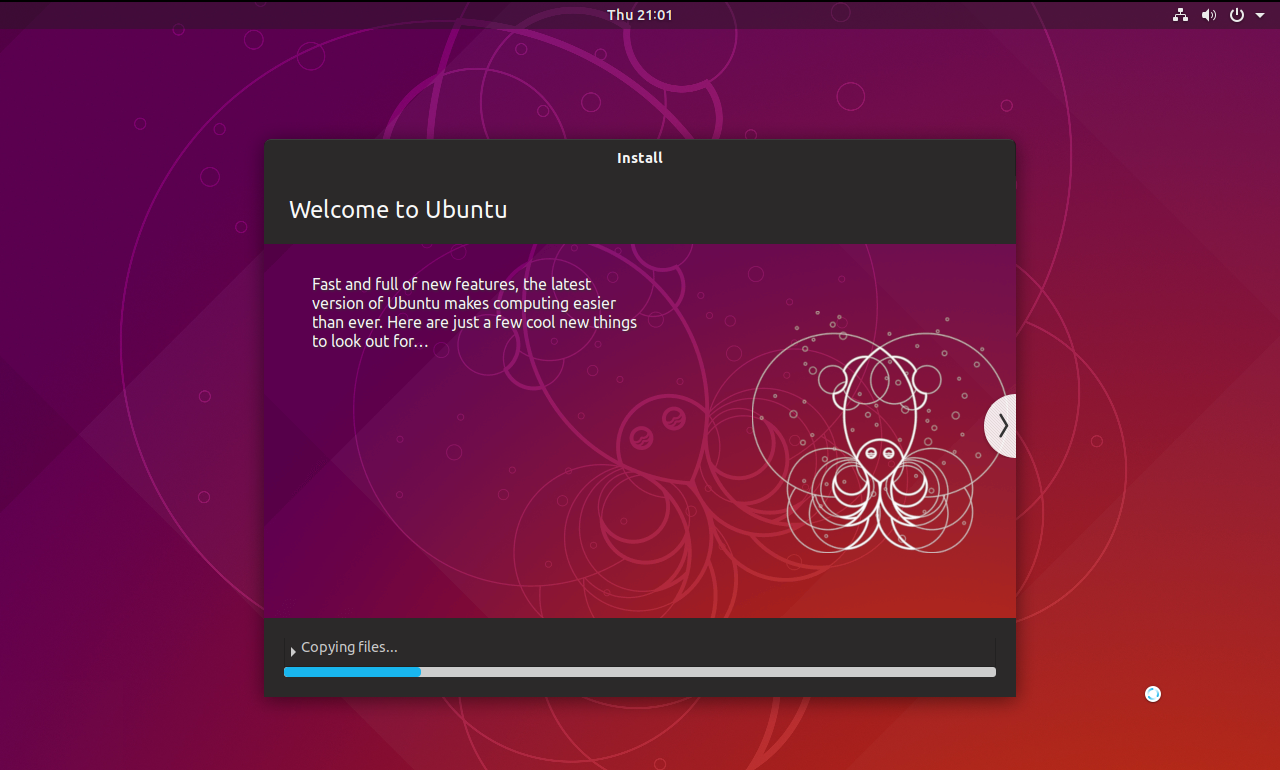
Task: Click the power icon in top bar
Action: pos(1237,15)
